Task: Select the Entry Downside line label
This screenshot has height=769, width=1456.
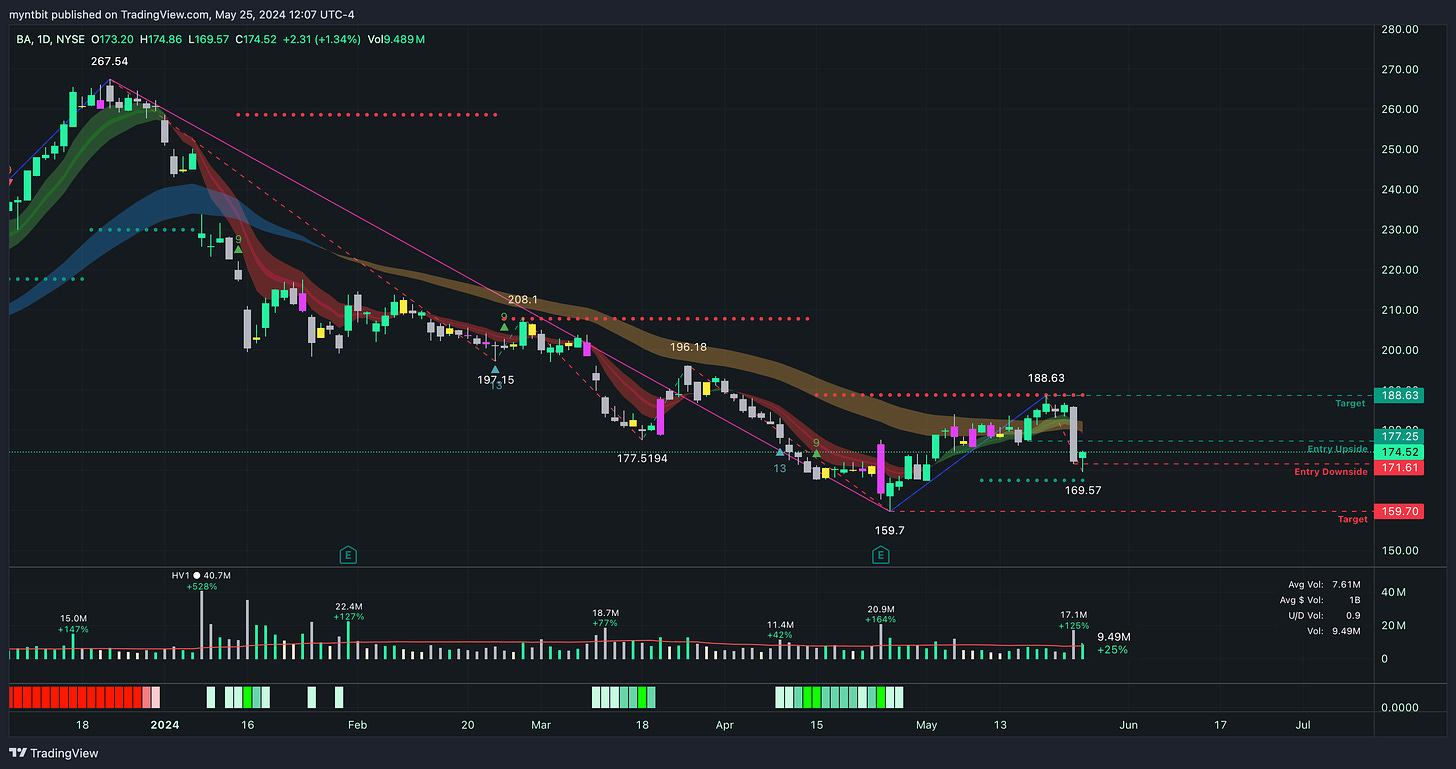Action: 1331,472
